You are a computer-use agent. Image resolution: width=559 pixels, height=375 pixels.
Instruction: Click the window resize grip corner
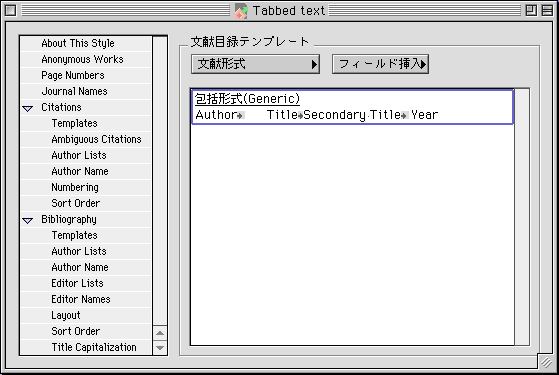pos(546,362)
